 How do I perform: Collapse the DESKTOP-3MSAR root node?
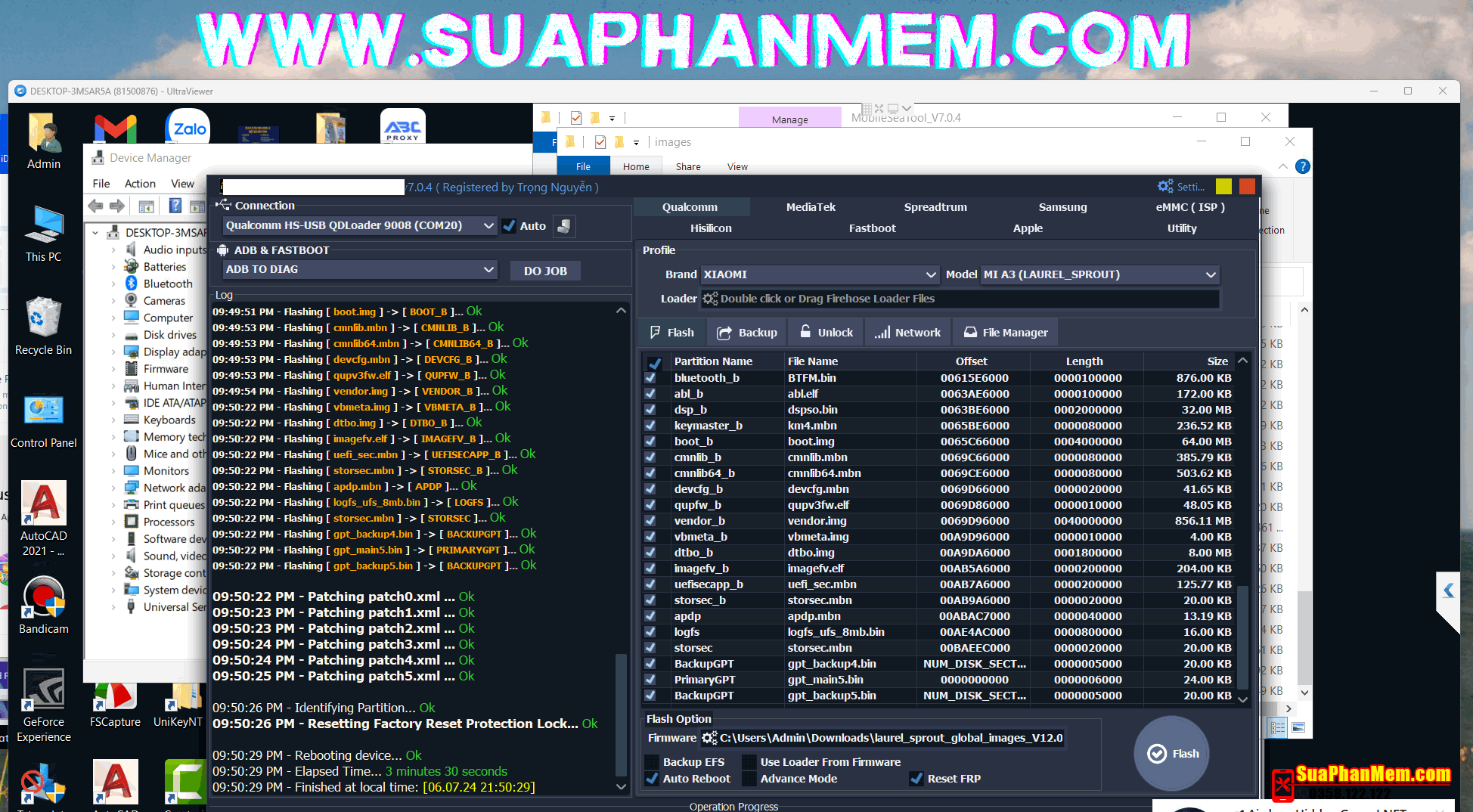click(x=95, y=233)
